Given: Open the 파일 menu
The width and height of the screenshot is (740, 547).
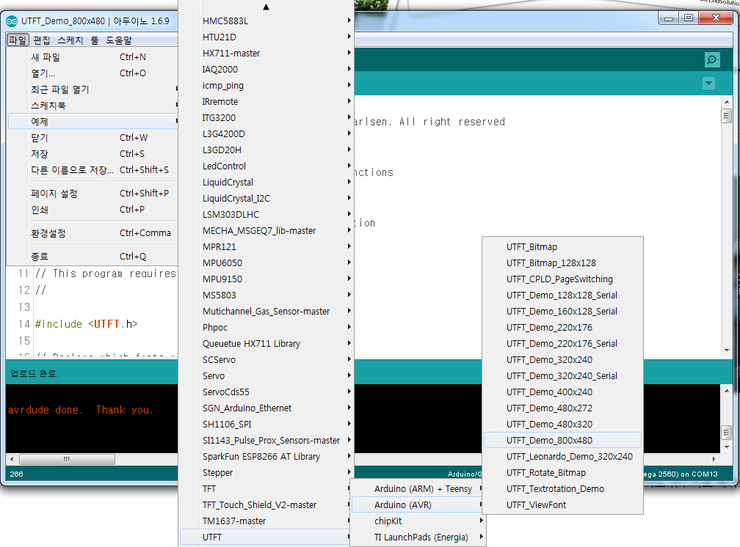Looking at the screenshot, I should (x=18, y=40).
